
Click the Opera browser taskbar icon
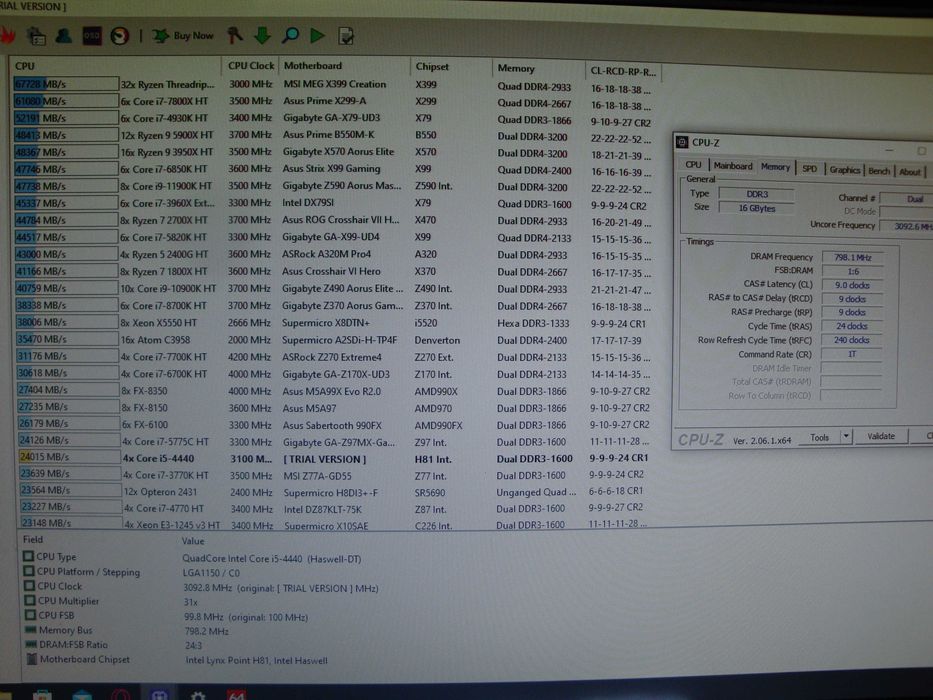coord(121,695)
